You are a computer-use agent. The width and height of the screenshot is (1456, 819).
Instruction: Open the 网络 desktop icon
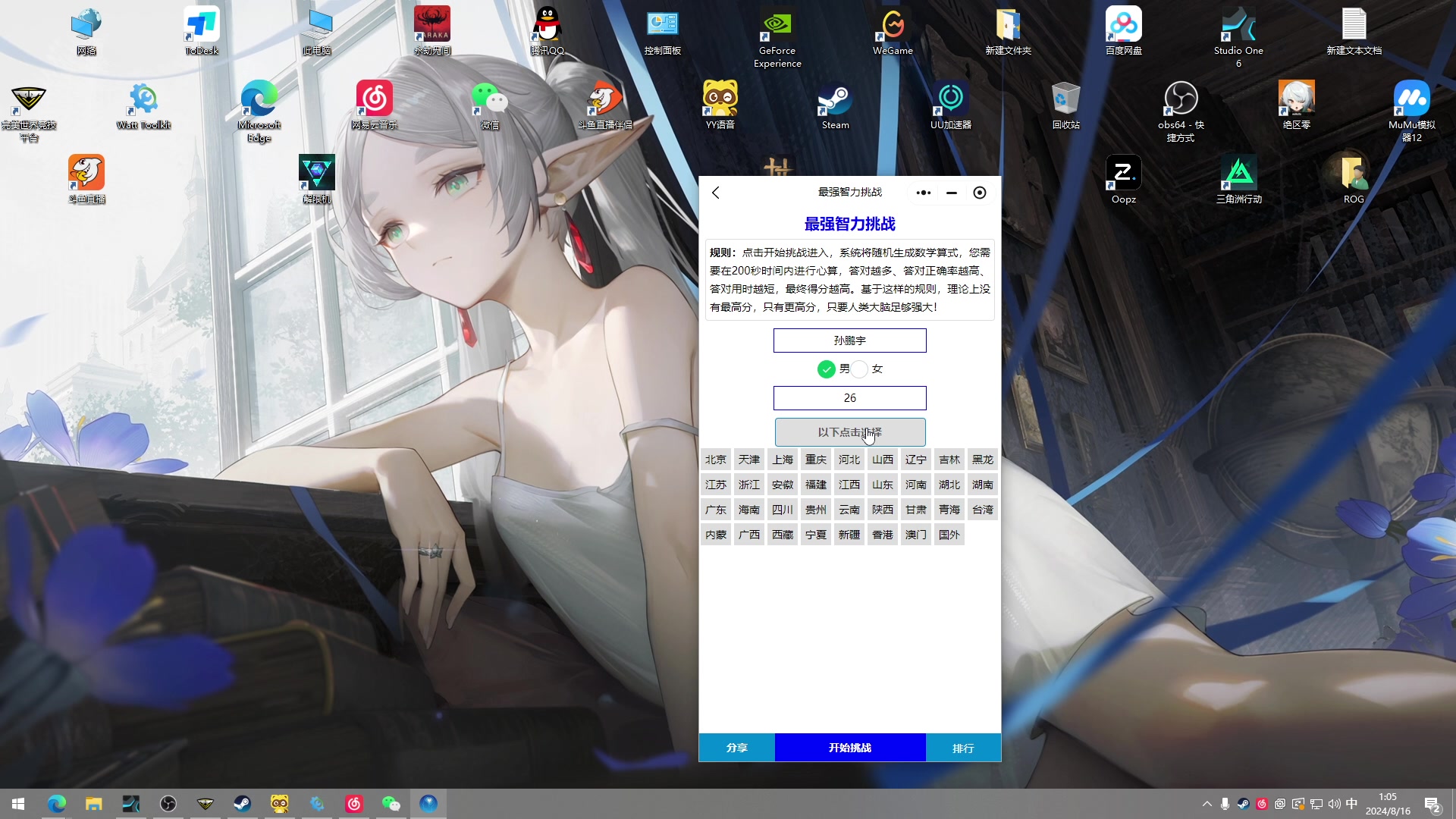[86, 30]
